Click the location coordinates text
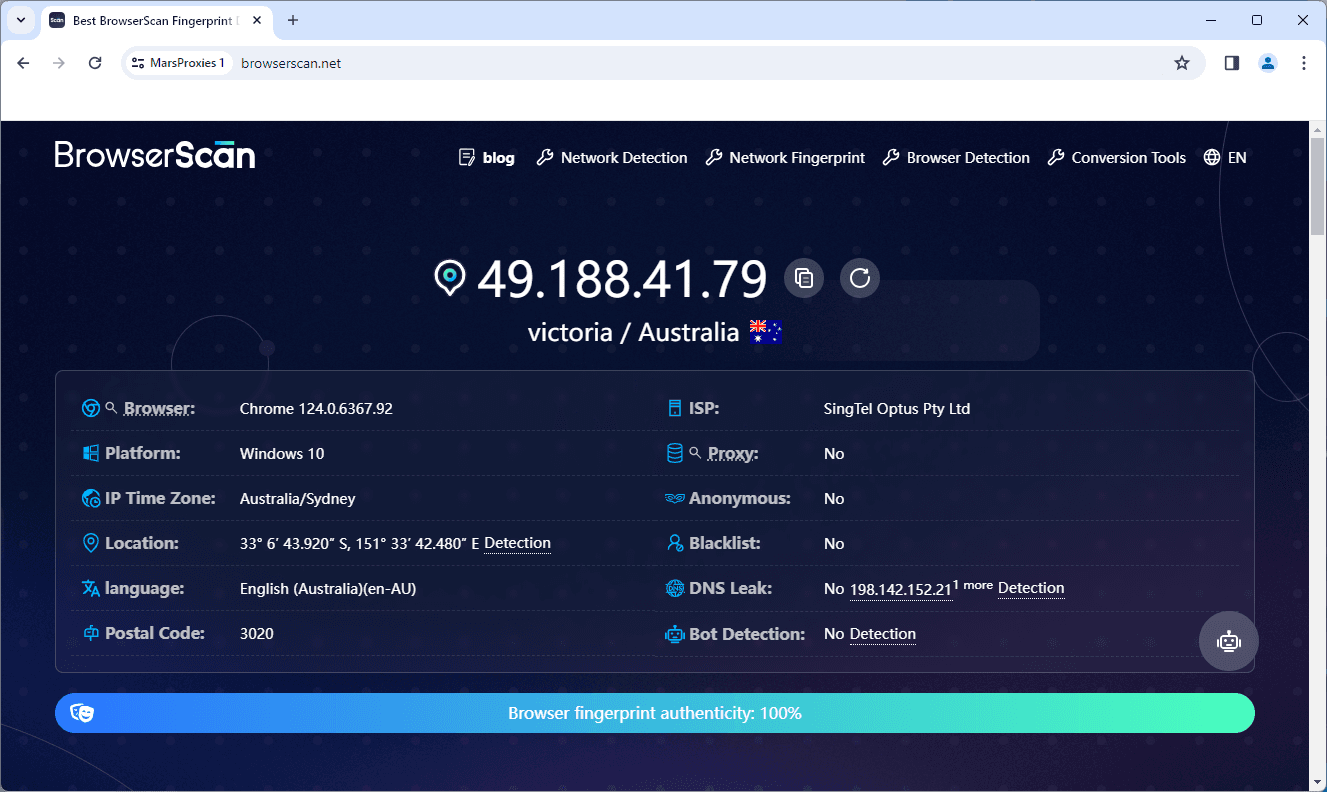 tap(360, 543)
